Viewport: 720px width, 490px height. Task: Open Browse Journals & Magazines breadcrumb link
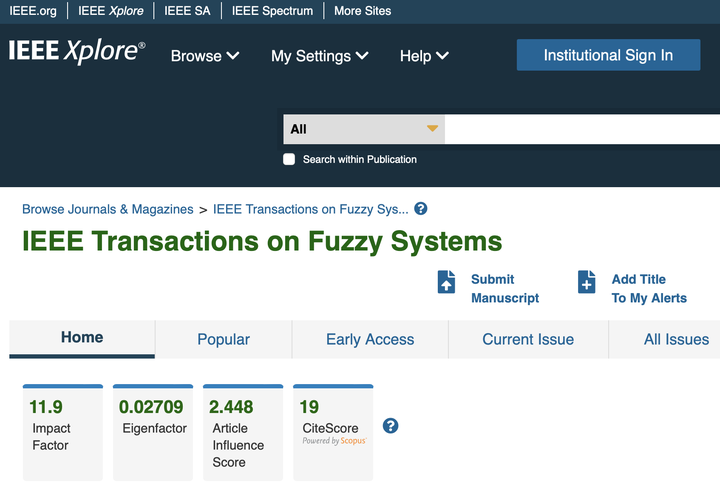point(108,210)
